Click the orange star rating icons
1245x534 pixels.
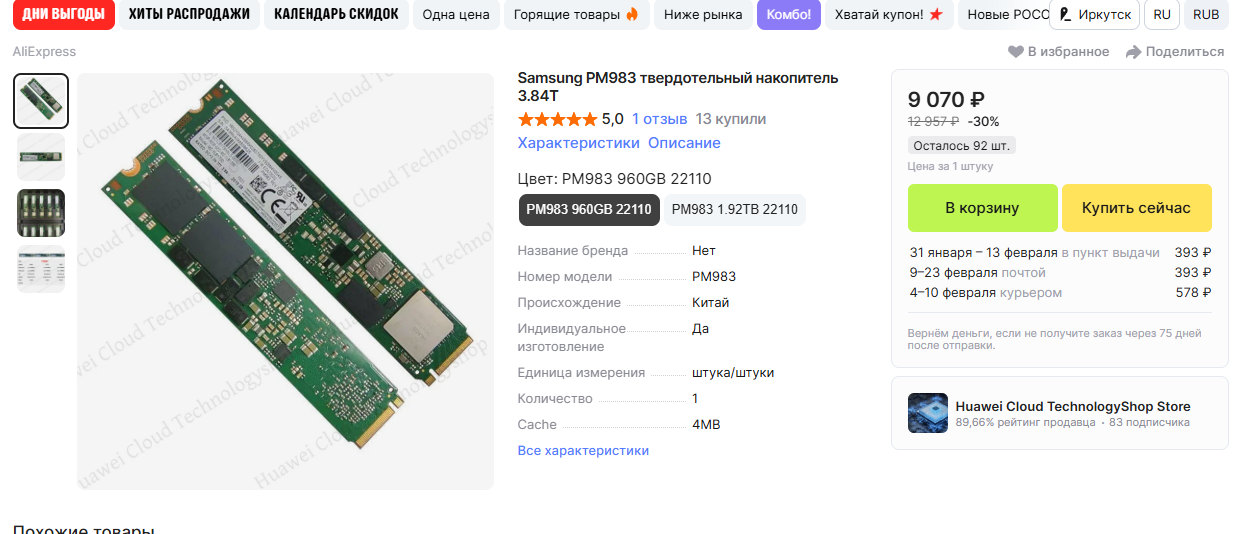click(x=557, y=119)
